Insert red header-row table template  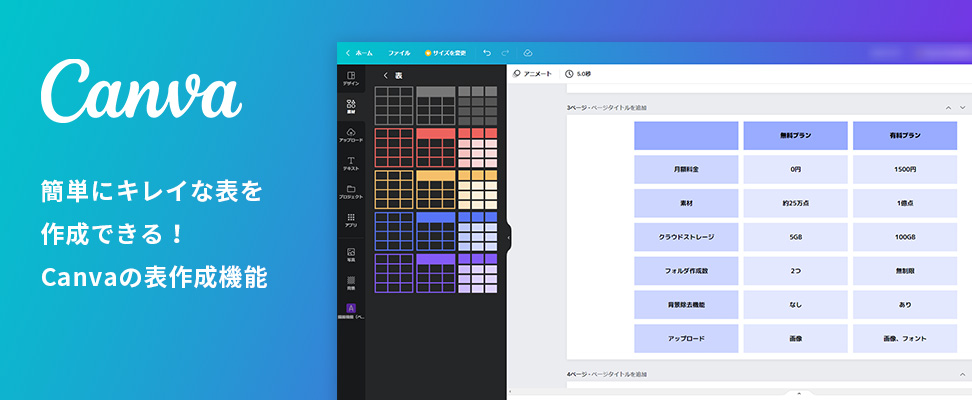click(435, 148)
